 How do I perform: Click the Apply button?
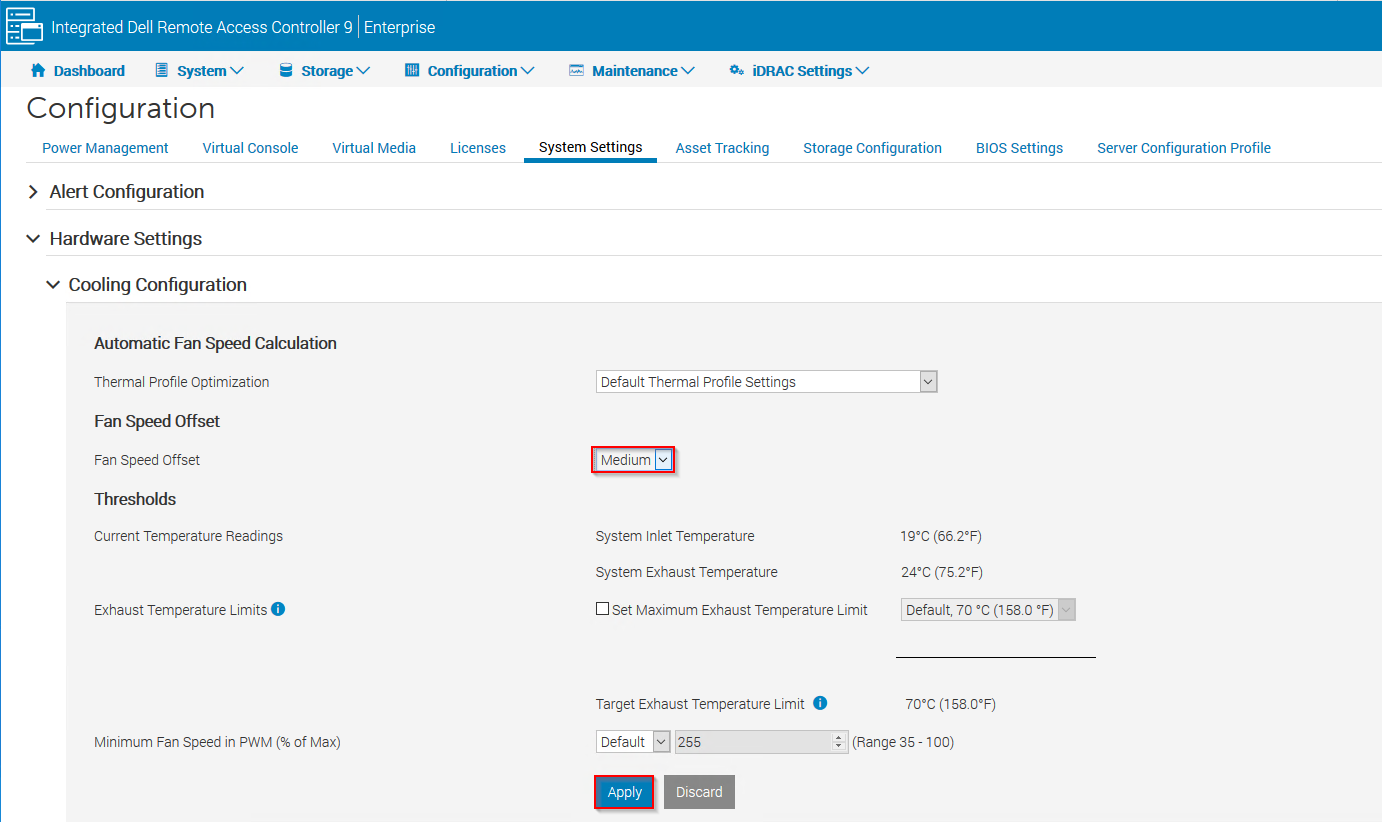(623, 791)
